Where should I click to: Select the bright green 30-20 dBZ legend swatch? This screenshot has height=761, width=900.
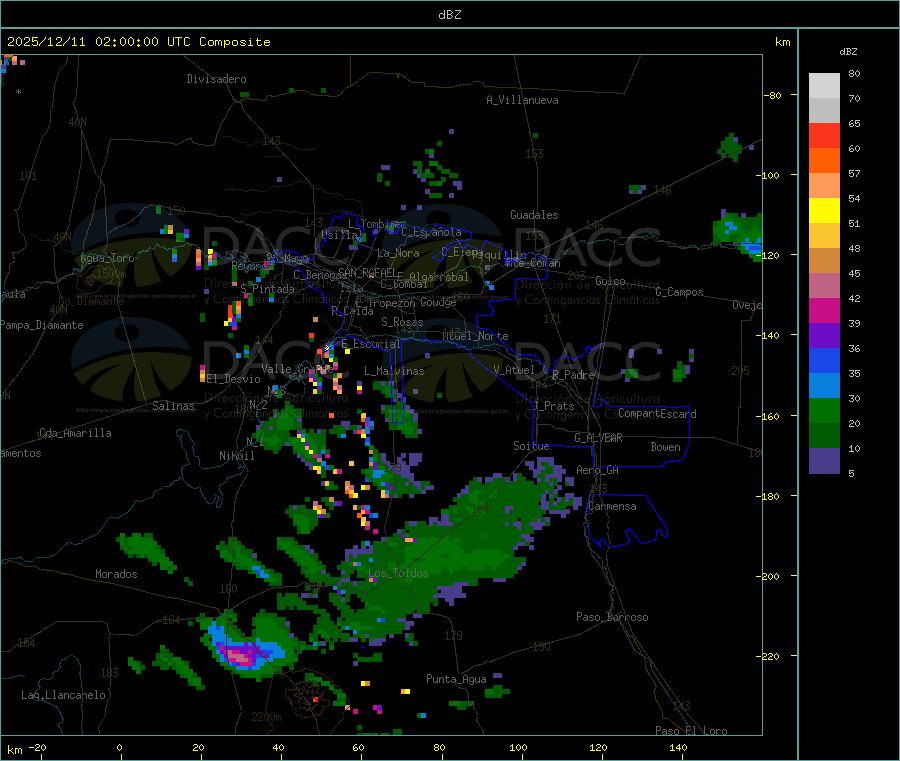click(x=824, y=410)
